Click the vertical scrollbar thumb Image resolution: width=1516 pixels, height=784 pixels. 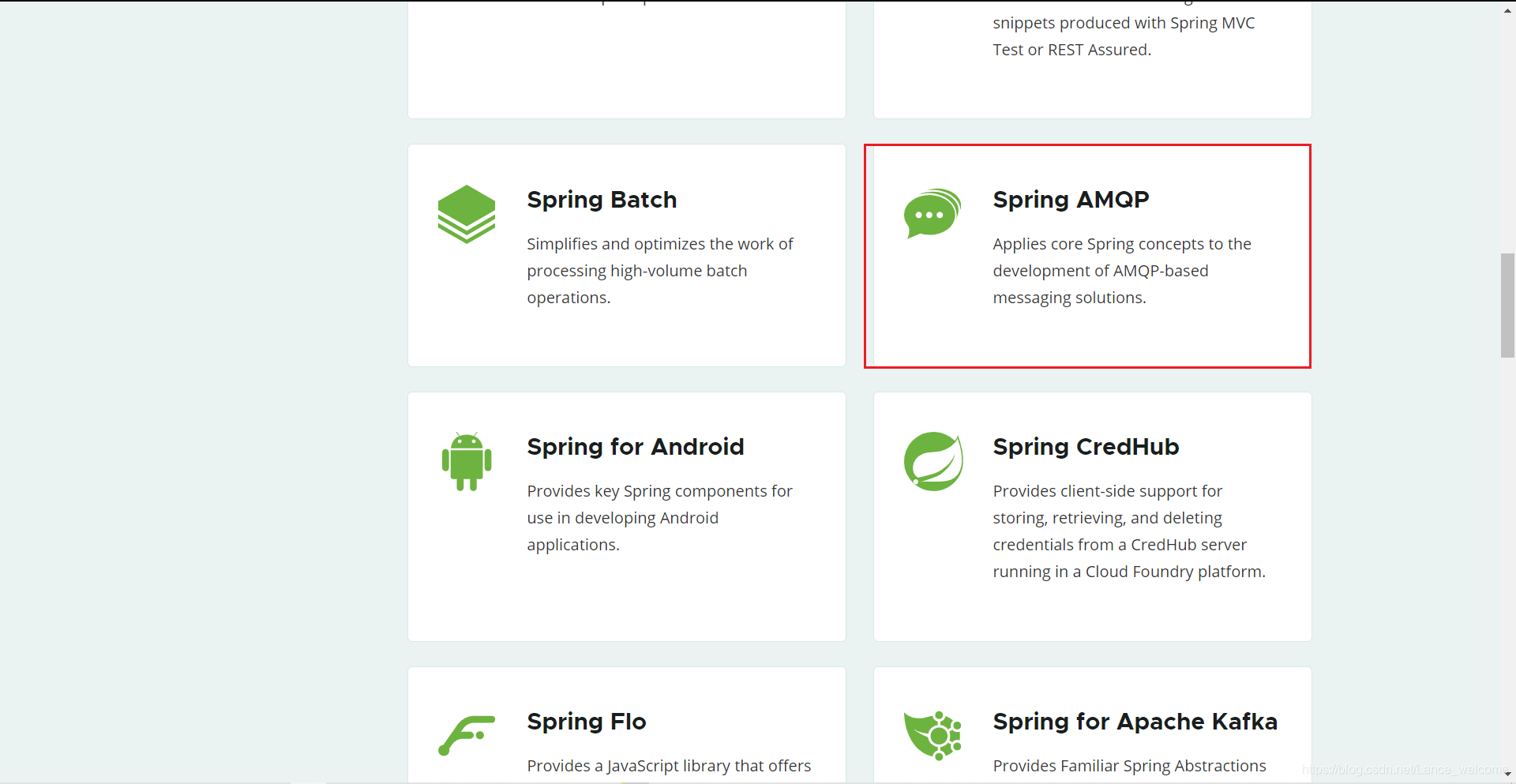click(x=1508, y=305)
